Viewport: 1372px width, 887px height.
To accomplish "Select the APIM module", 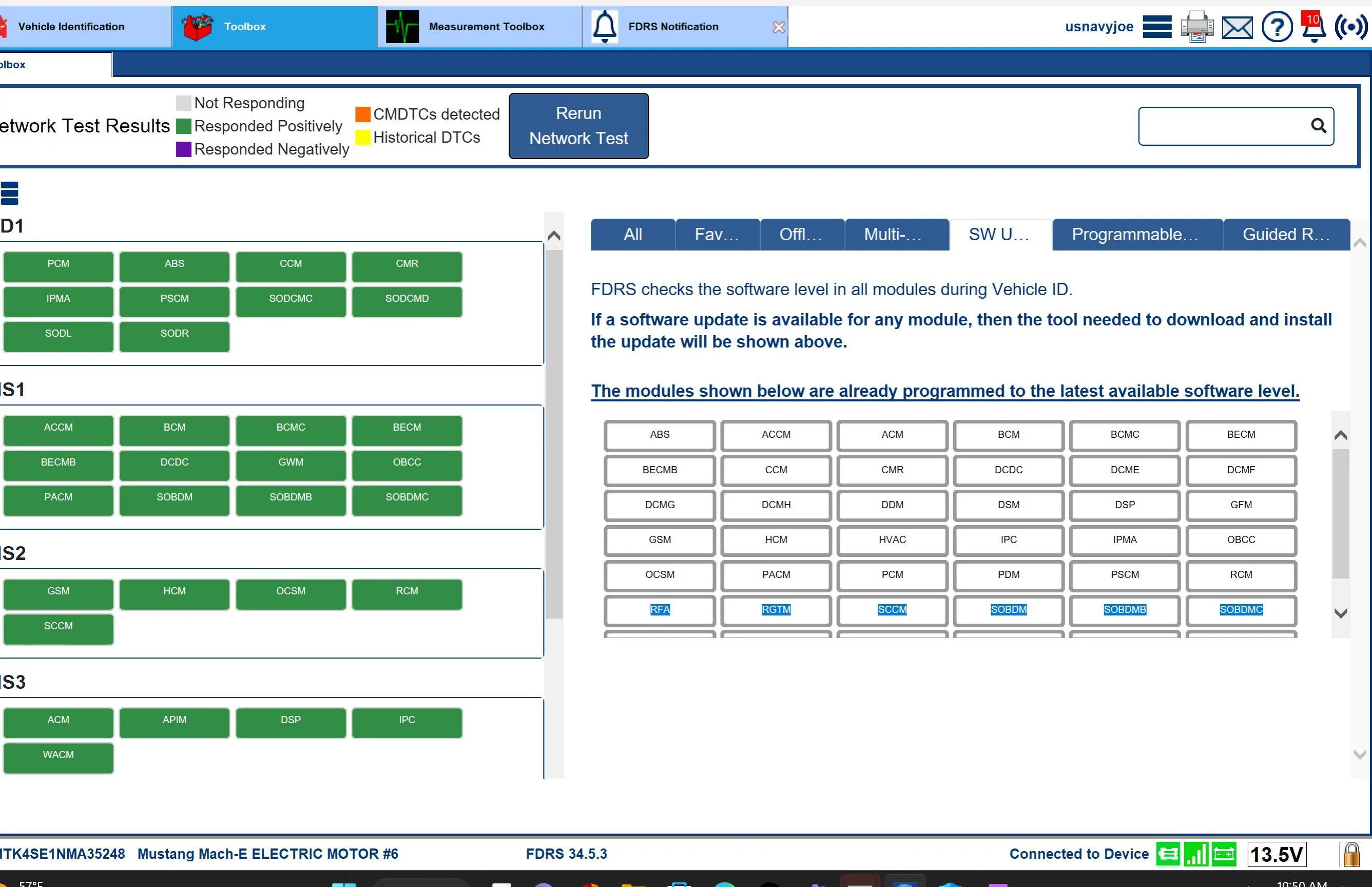I will click(x=175, y=723).
